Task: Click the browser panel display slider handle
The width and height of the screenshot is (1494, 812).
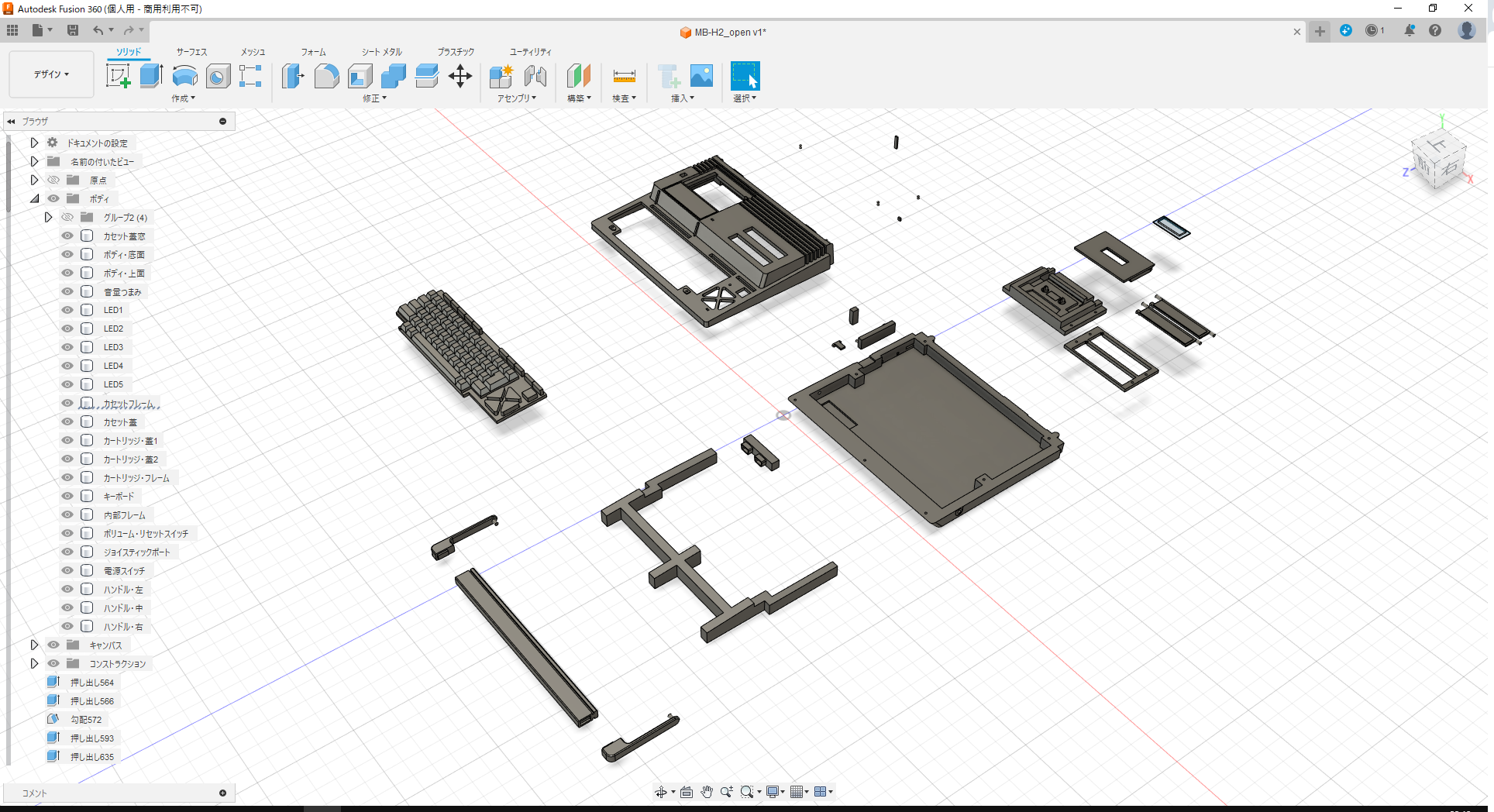Action: coord(222,121)
